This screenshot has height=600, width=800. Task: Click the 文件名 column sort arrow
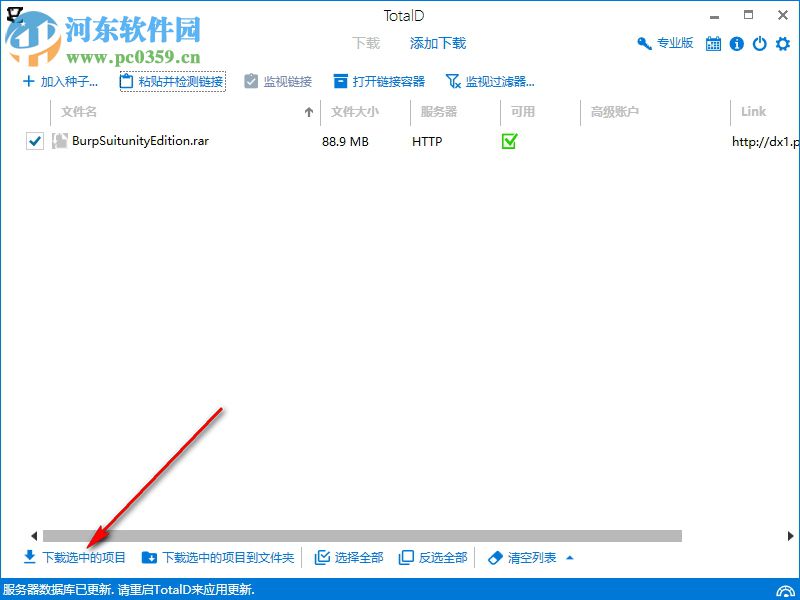pyautogui.click(x=310, y=111)
